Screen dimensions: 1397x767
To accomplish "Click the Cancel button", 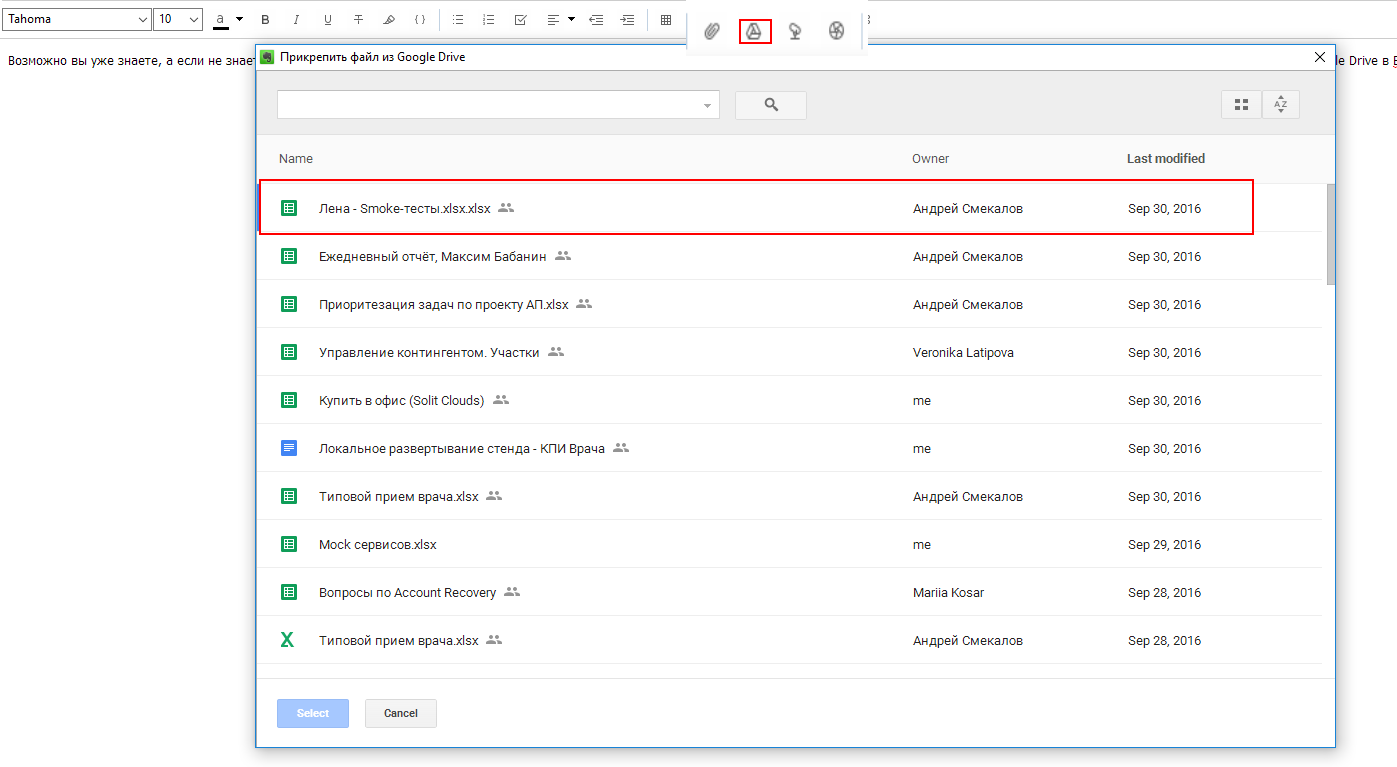I will [400, 713].
